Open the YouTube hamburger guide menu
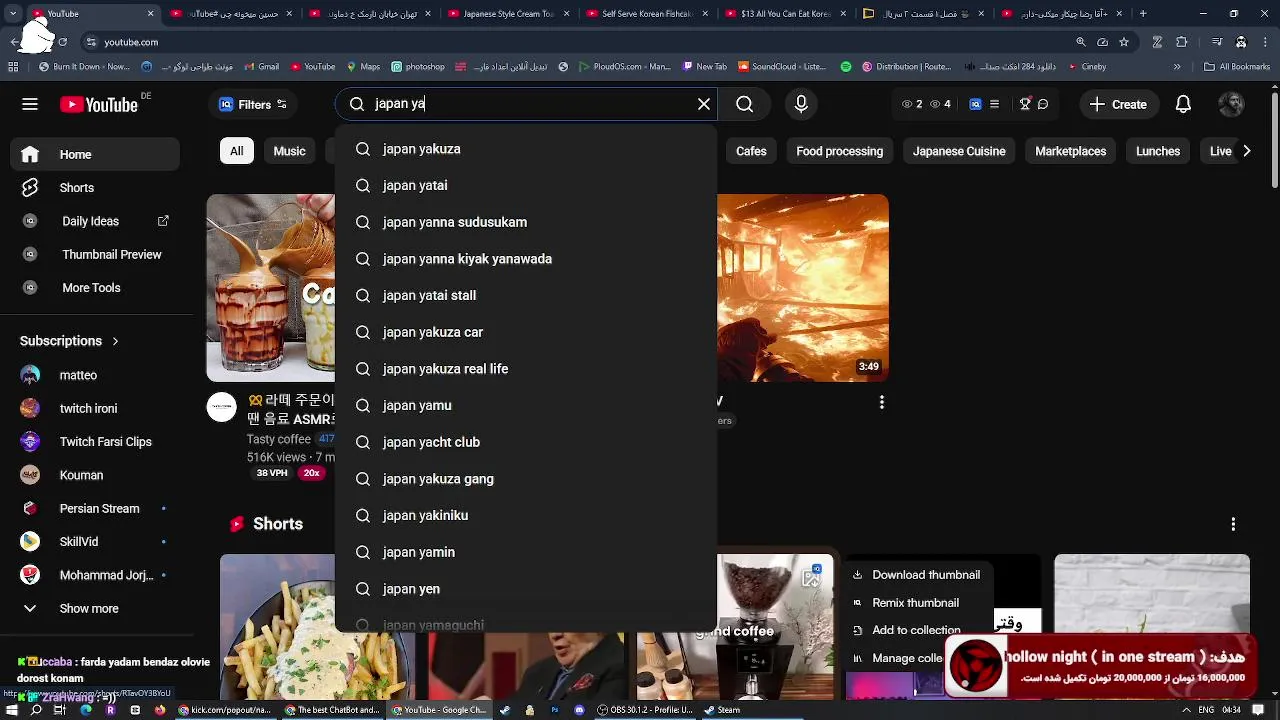The width and height of the screenshot is (1280, 720). [30, 104]
